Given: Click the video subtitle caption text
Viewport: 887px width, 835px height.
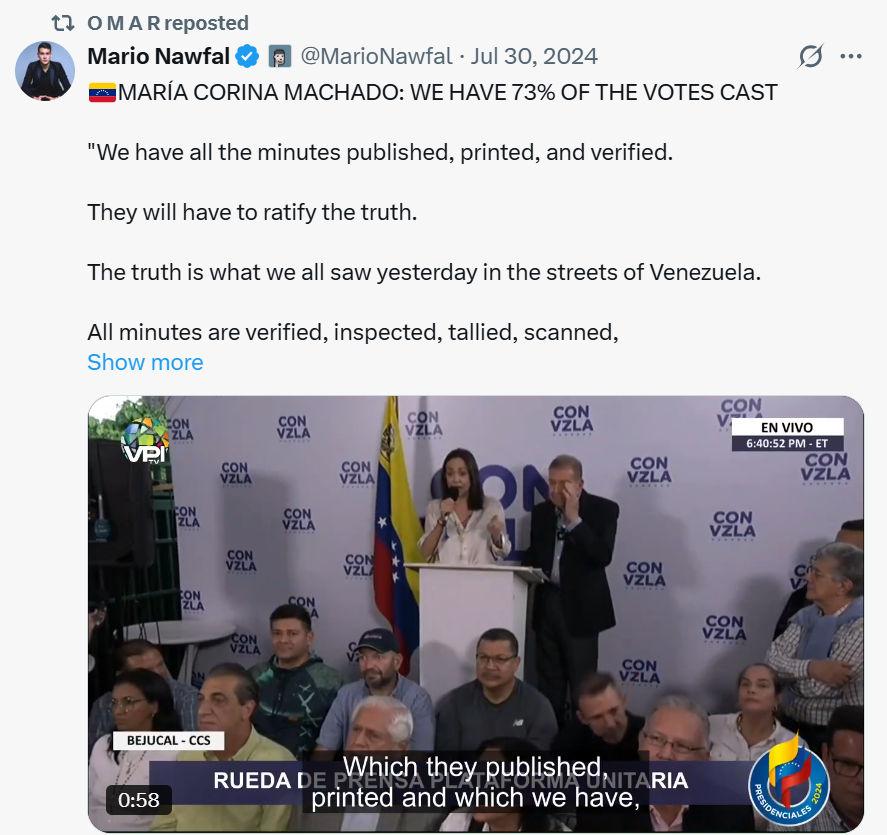Looking at the screenshot, I should [x=475, y=782].
